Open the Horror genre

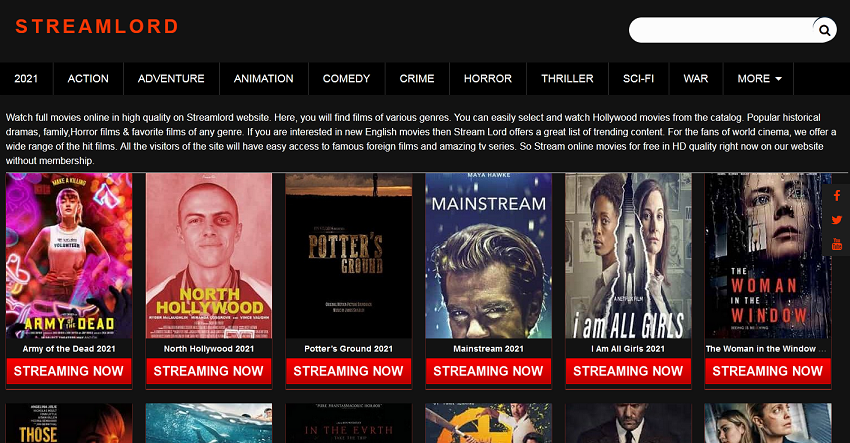[487, 79]
